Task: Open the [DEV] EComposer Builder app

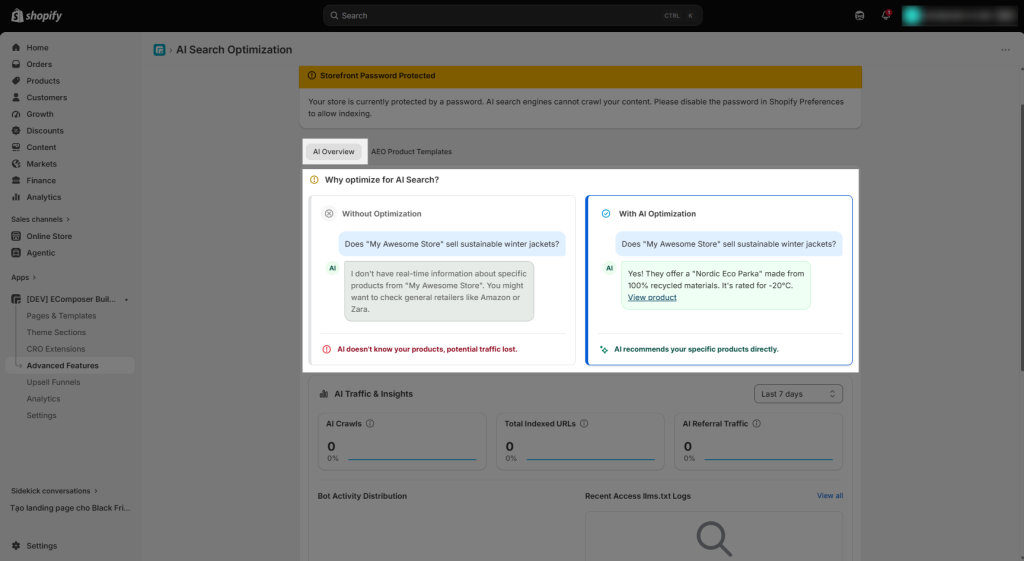Action: click(x=71, y=299)
